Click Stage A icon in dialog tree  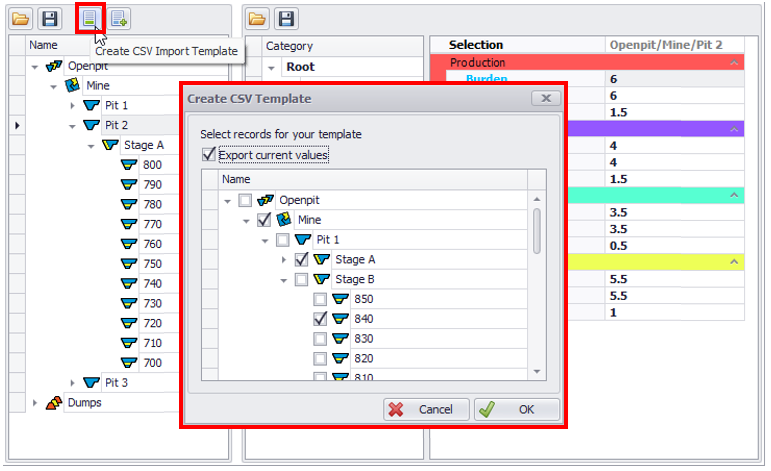coord(322,259)
